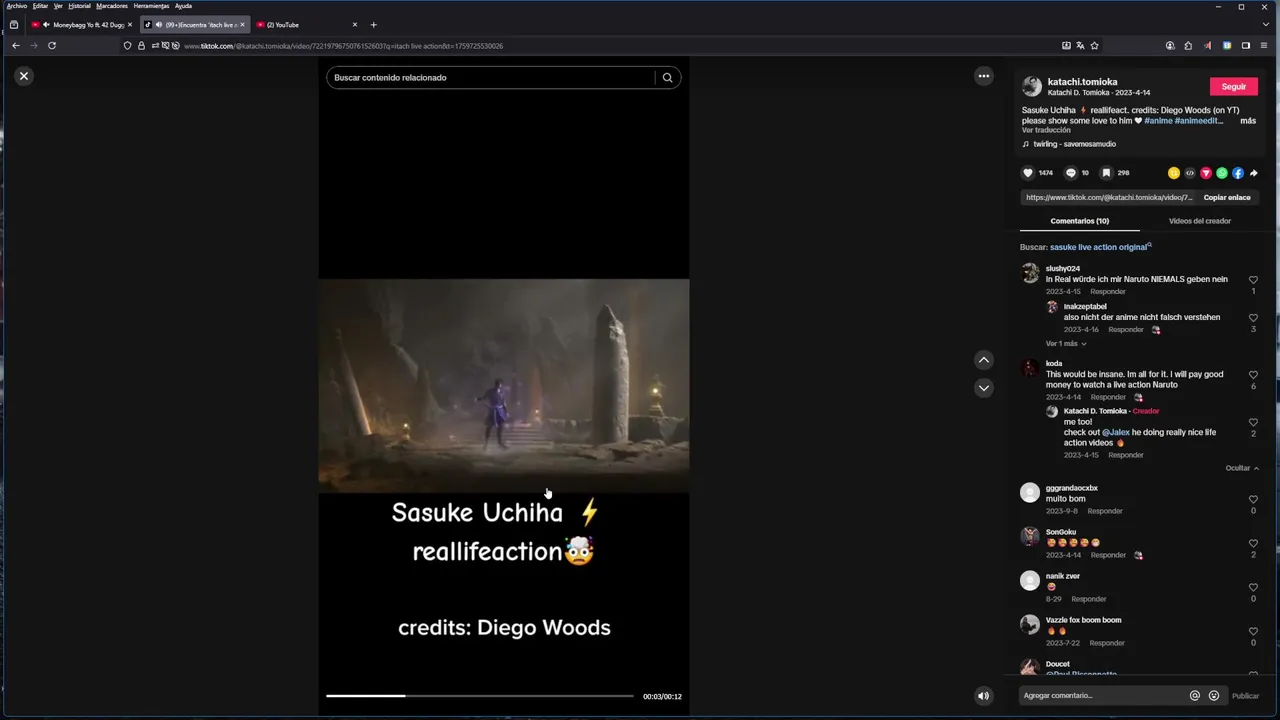Like the video with the heart icon

1028,173
